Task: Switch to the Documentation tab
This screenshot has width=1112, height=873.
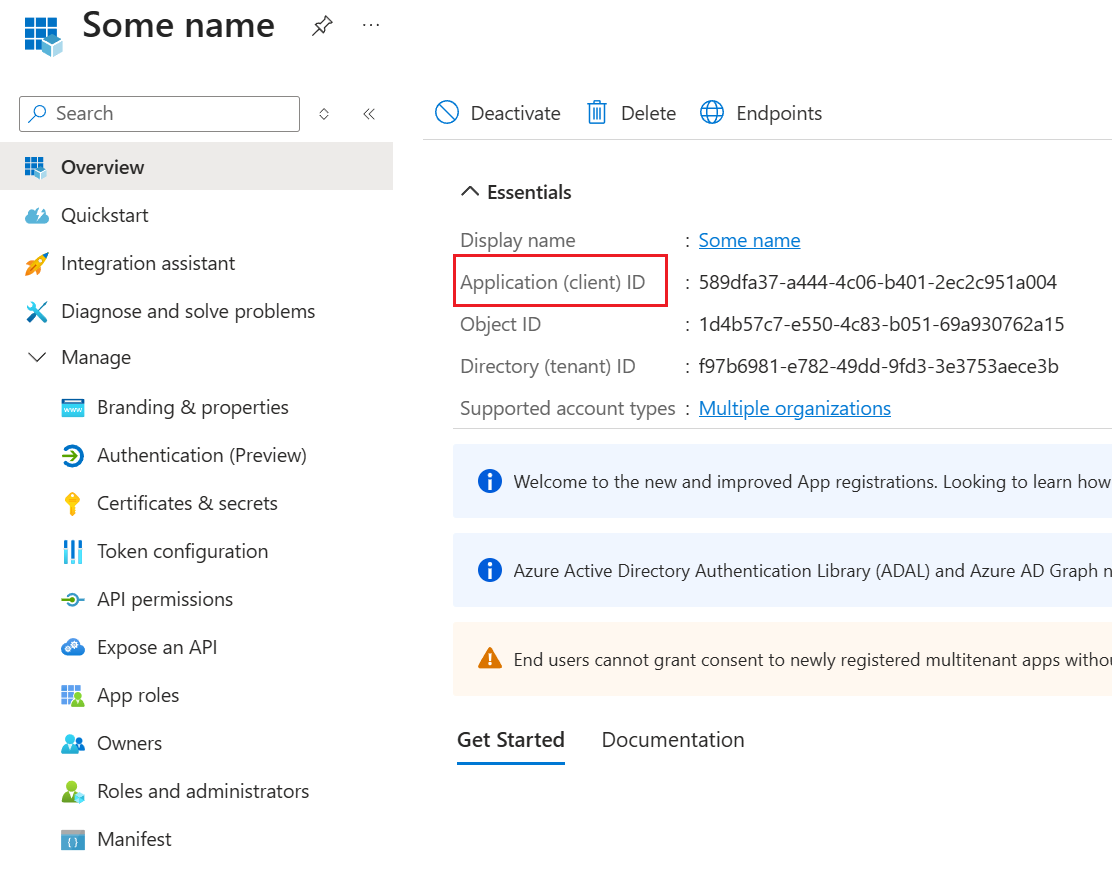Action: 672,740
